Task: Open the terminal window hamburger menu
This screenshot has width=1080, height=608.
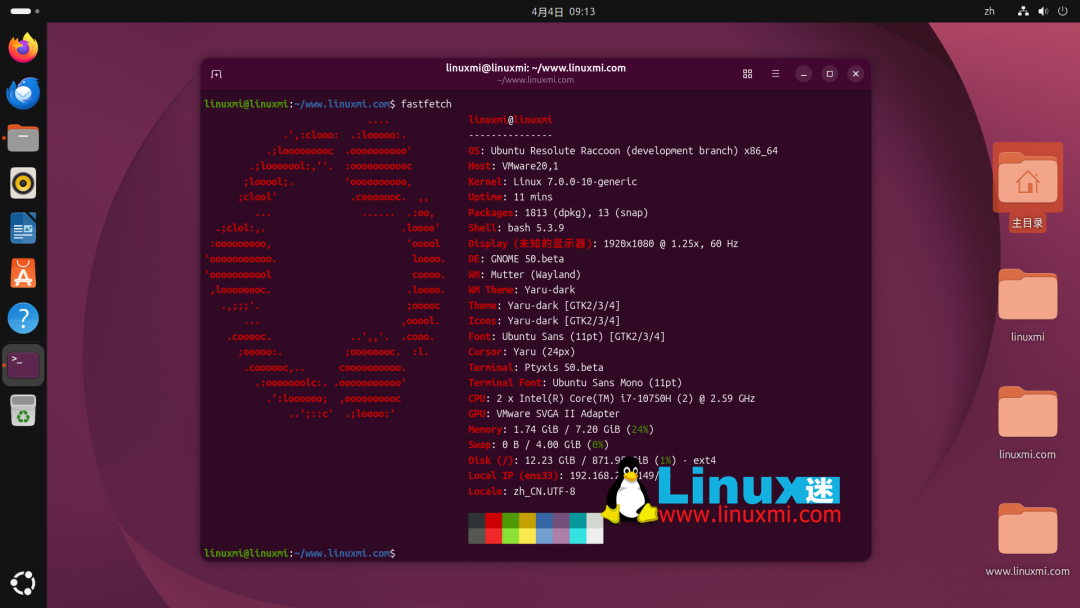Action: (x=775, y=73)
